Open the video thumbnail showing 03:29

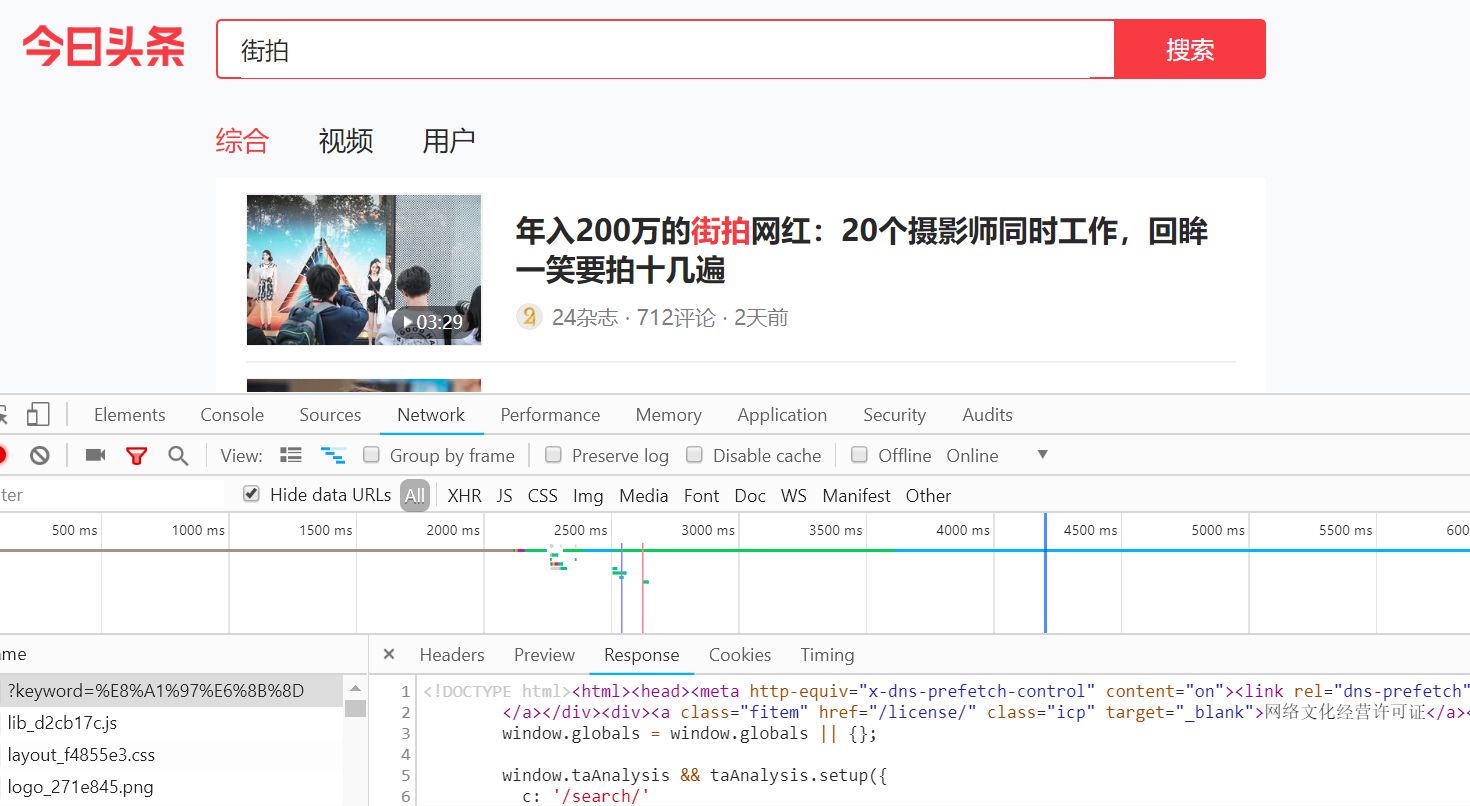[364, 270]
